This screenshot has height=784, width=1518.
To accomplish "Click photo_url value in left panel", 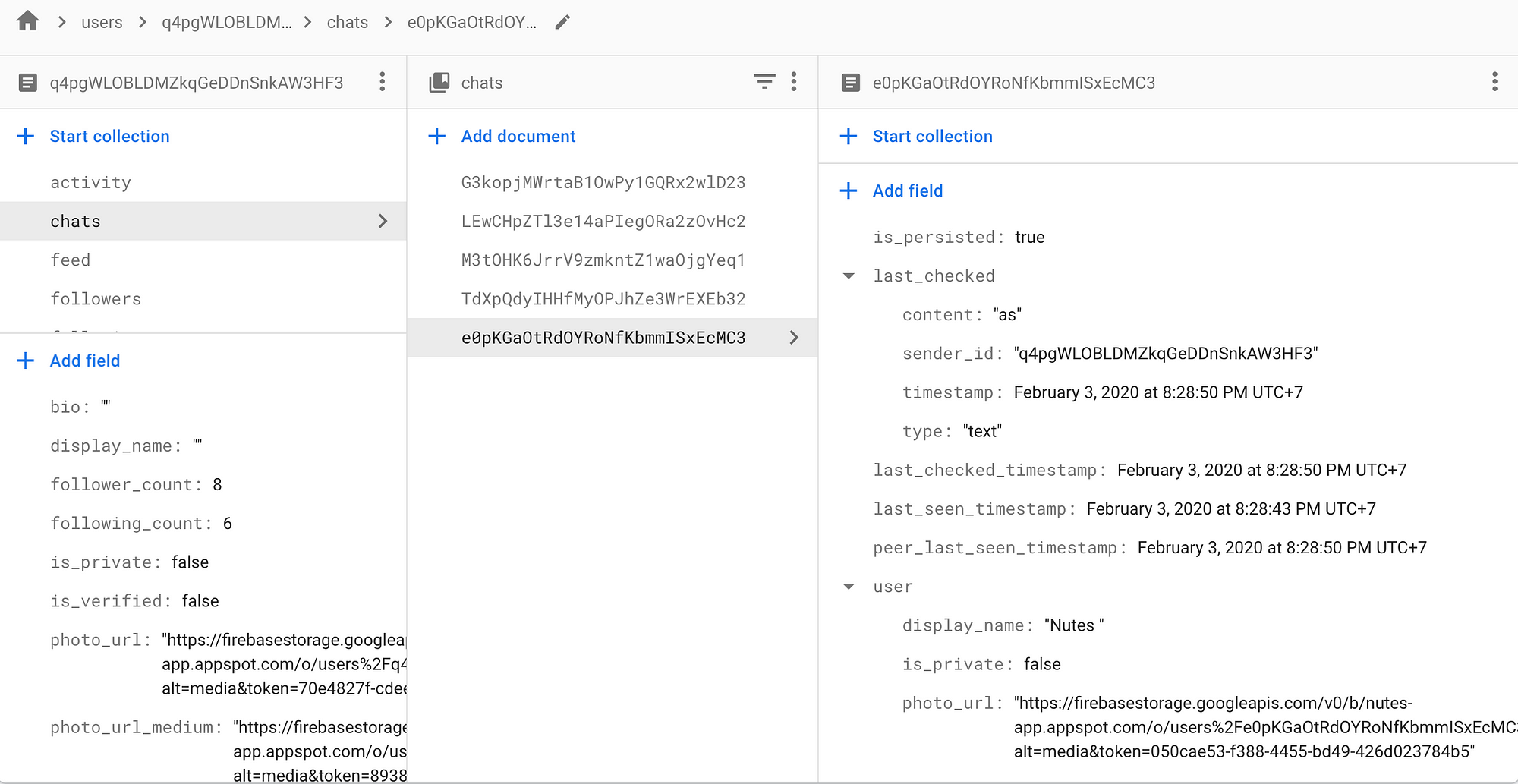I will click(x=284, y=664).
